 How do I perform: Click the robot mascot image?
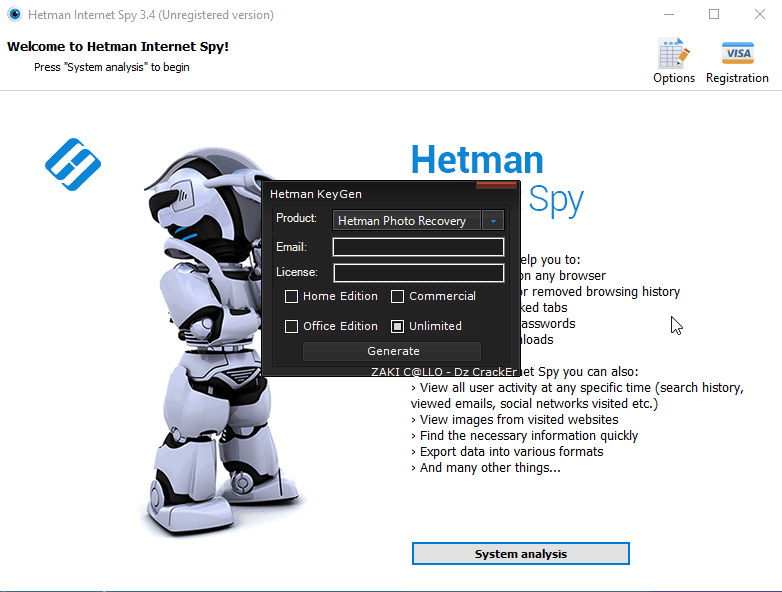[214, 342]
